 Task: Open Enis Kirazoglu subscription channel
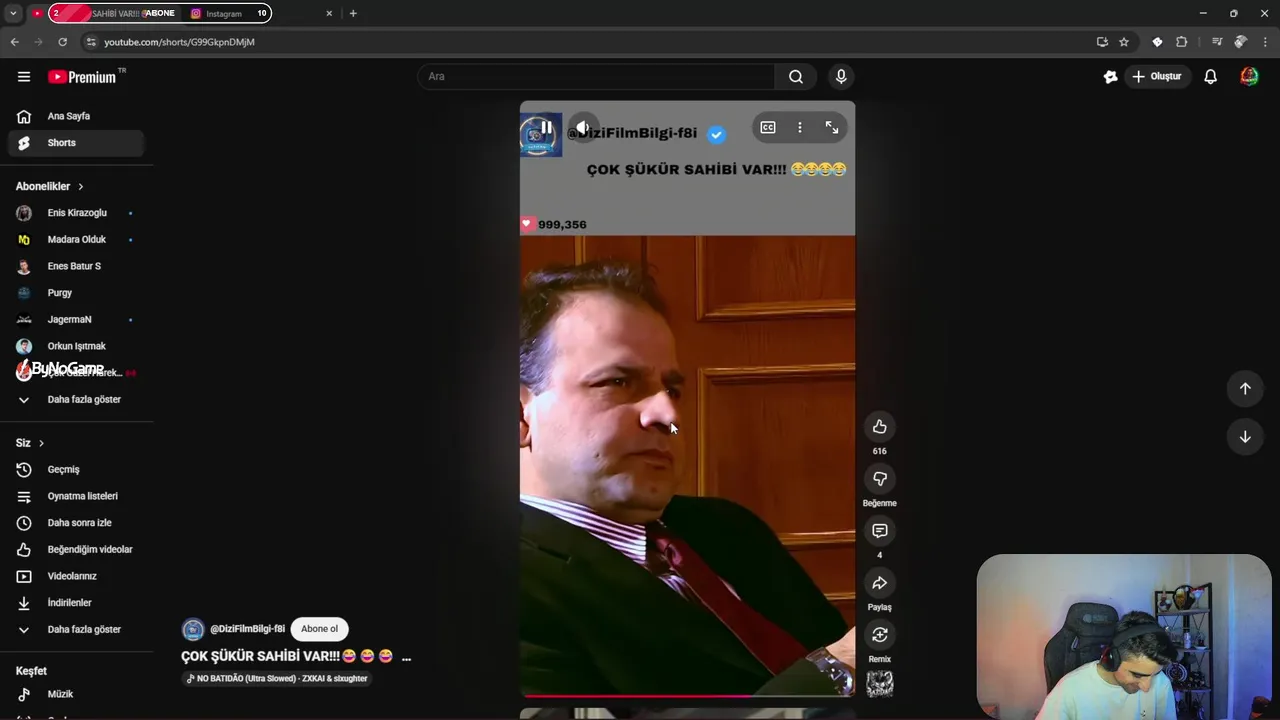pos(76,213)
